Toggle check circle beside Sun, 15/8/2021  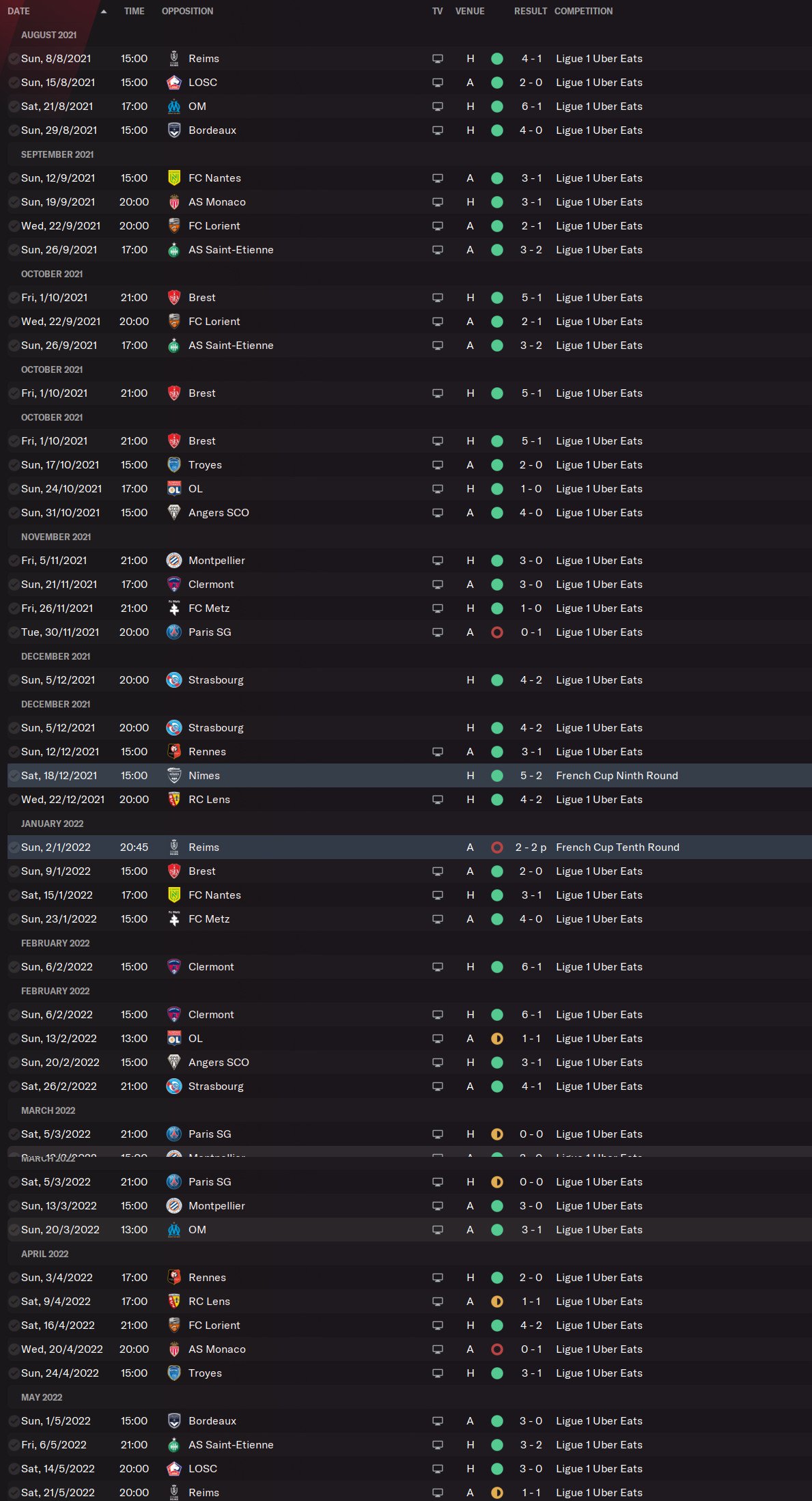(14, 83)
